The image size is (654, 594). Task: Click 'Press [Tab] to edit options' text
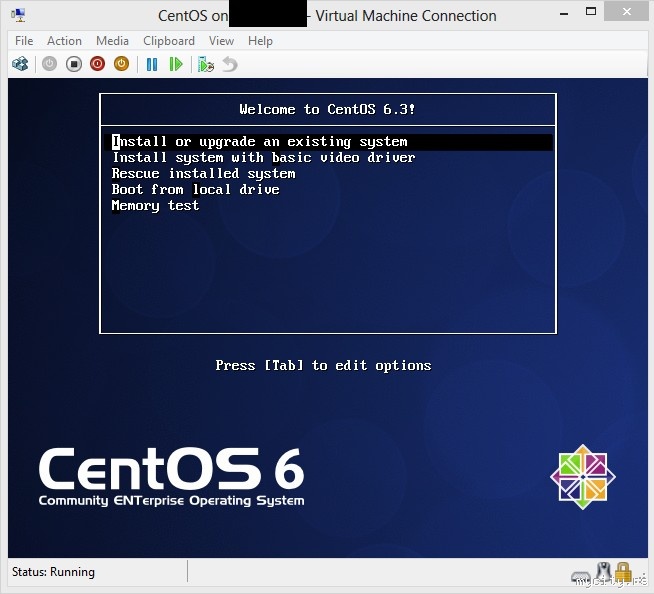pyautogui.click(x=323, y=365)
